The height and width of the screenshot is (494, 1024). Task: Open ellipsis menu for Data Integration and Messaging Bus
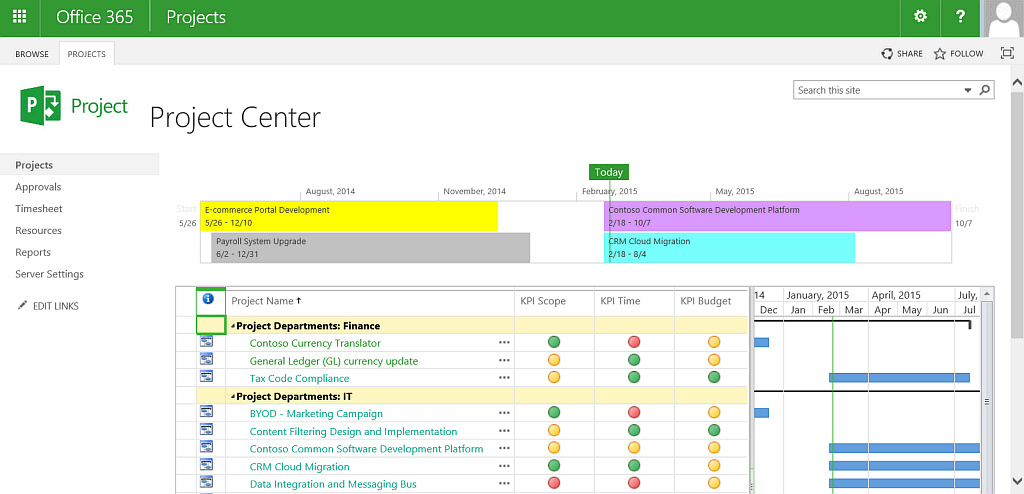point(504,484)
